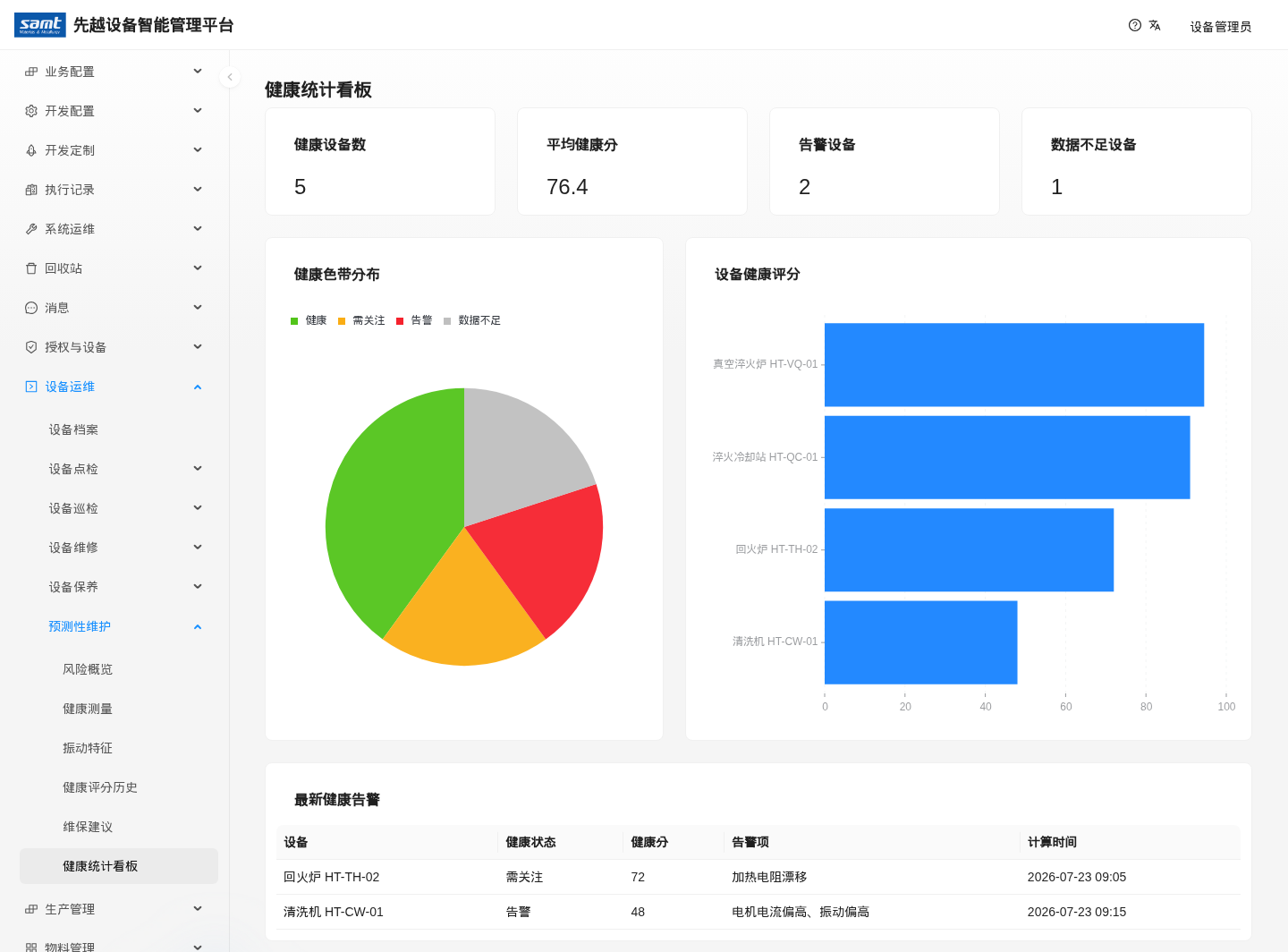Open the 设备管理员 user menu
Image resolution: width=1288 pixels, height=952 pixels.
[x=1220, y=27]
